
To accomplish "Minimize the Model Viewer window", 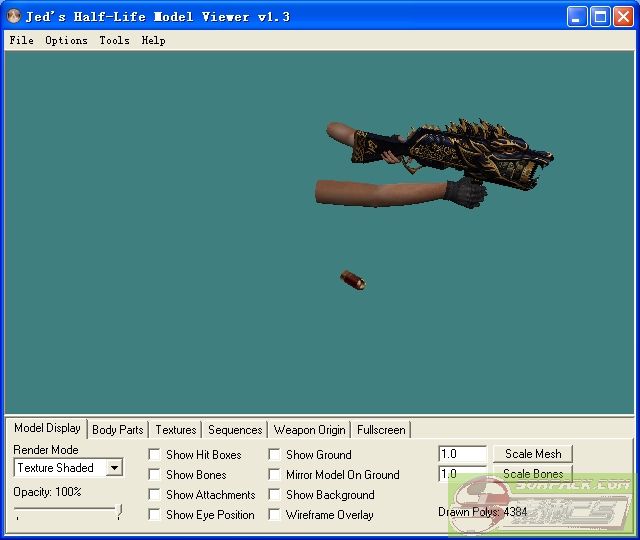I will [x=578, y=16].
